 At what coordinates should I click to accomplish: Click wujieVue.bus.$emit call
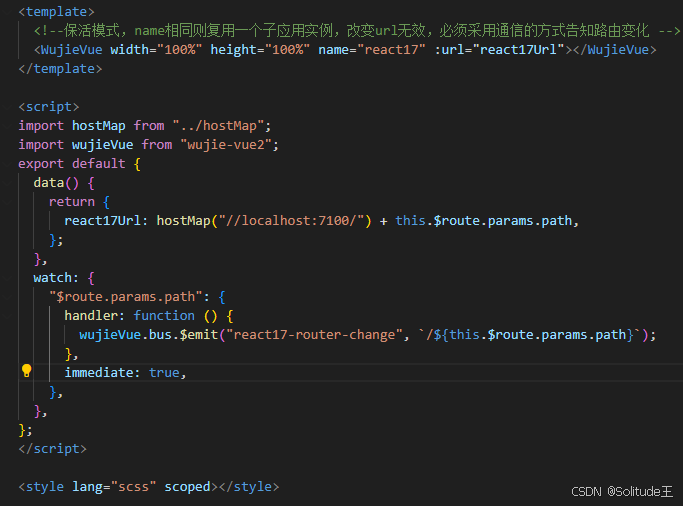click(x=149, y=335)
